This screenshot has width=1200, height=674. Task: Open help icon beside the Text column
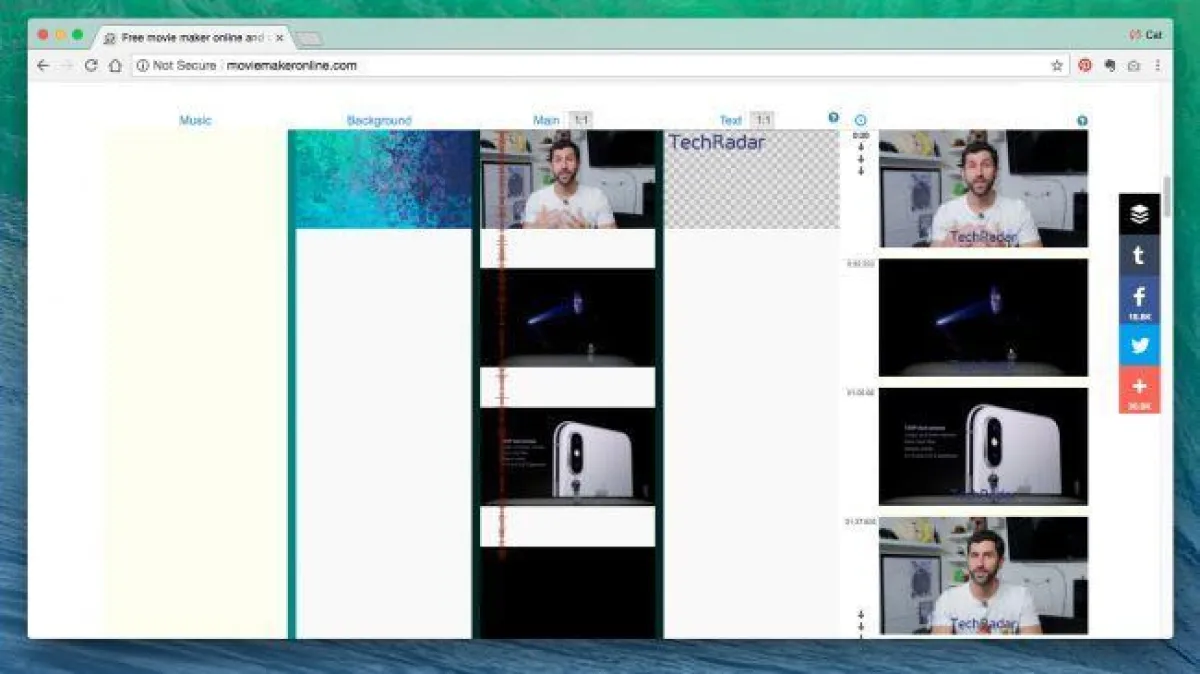833,118
